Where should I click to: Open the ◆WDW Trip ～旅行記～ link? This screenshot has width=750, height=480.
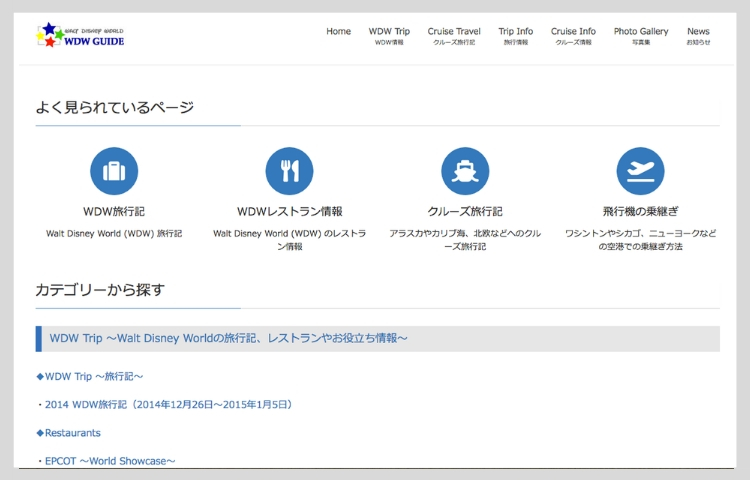click(89, 377)
